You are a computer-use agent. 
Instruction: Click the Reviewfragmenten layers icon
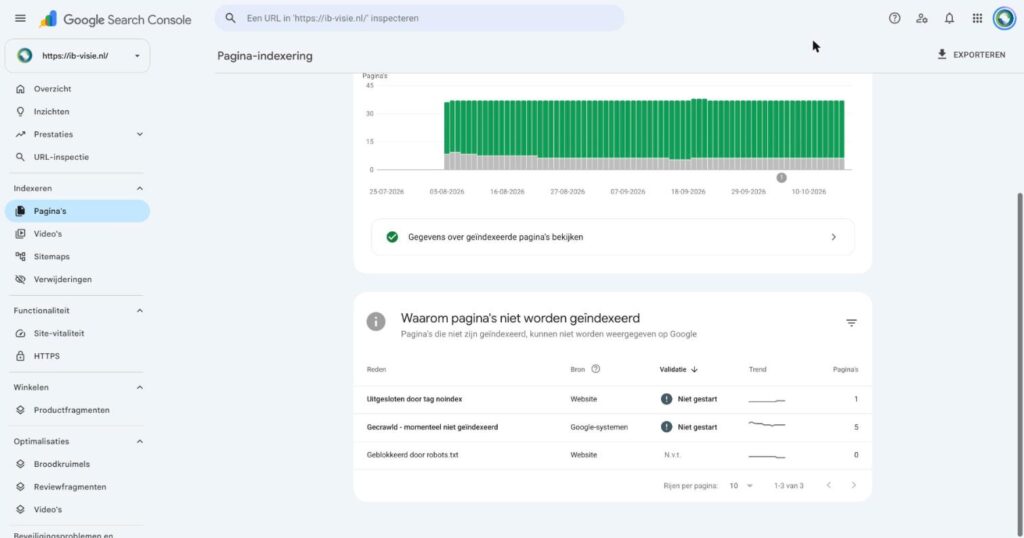[x=20, y=487]
